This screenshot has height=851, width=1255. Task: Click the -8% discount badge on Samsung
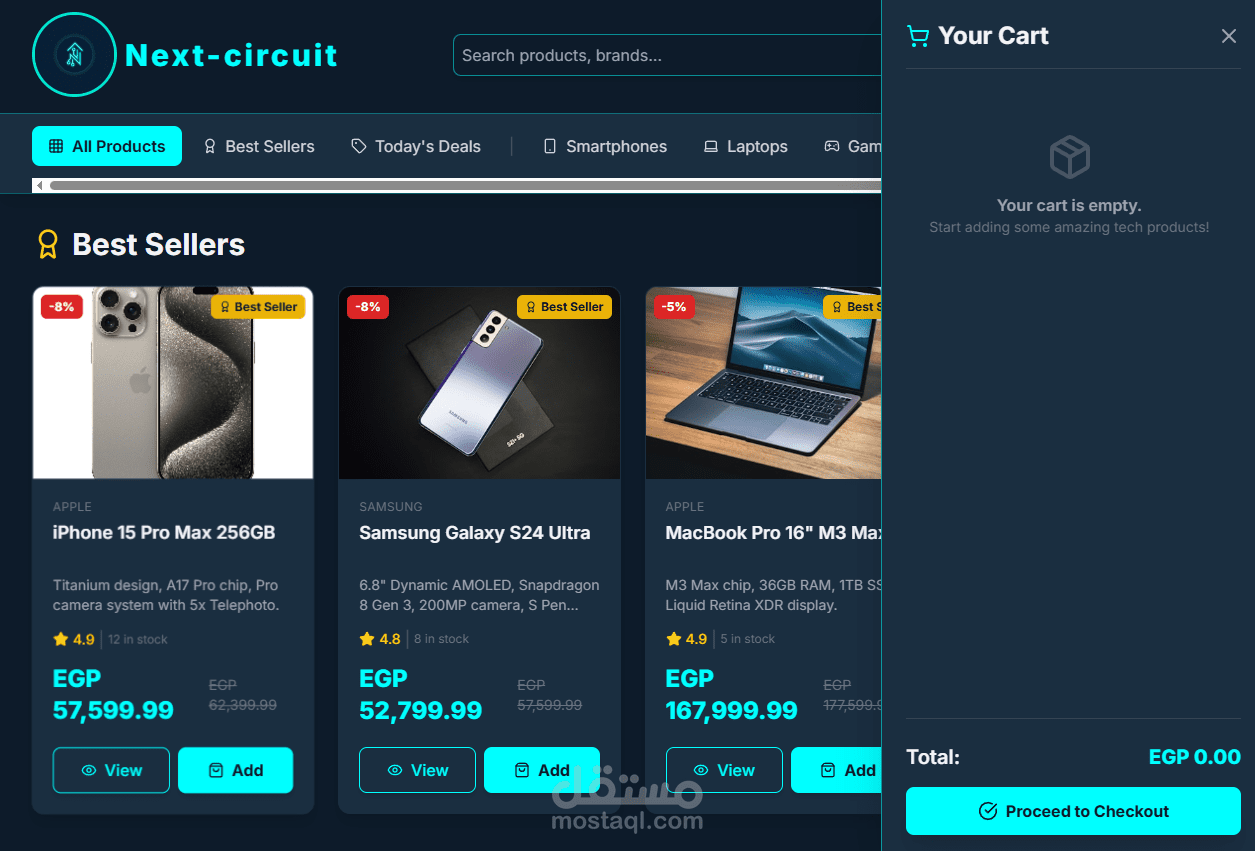point(368,307)
